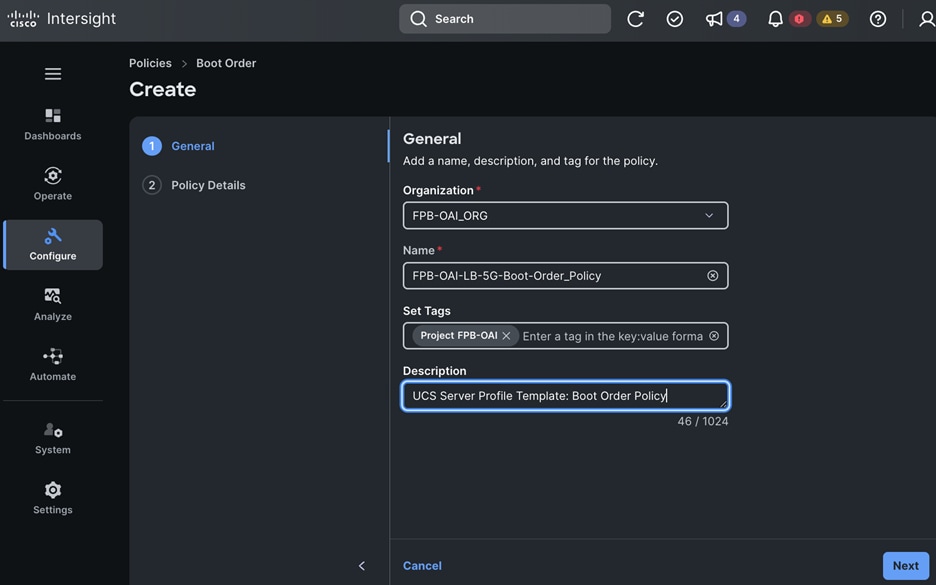The height and width of the screenshot is (585, 936).
Task: Click the Boot Order breadcrumb
Action: tap(226, 63)
